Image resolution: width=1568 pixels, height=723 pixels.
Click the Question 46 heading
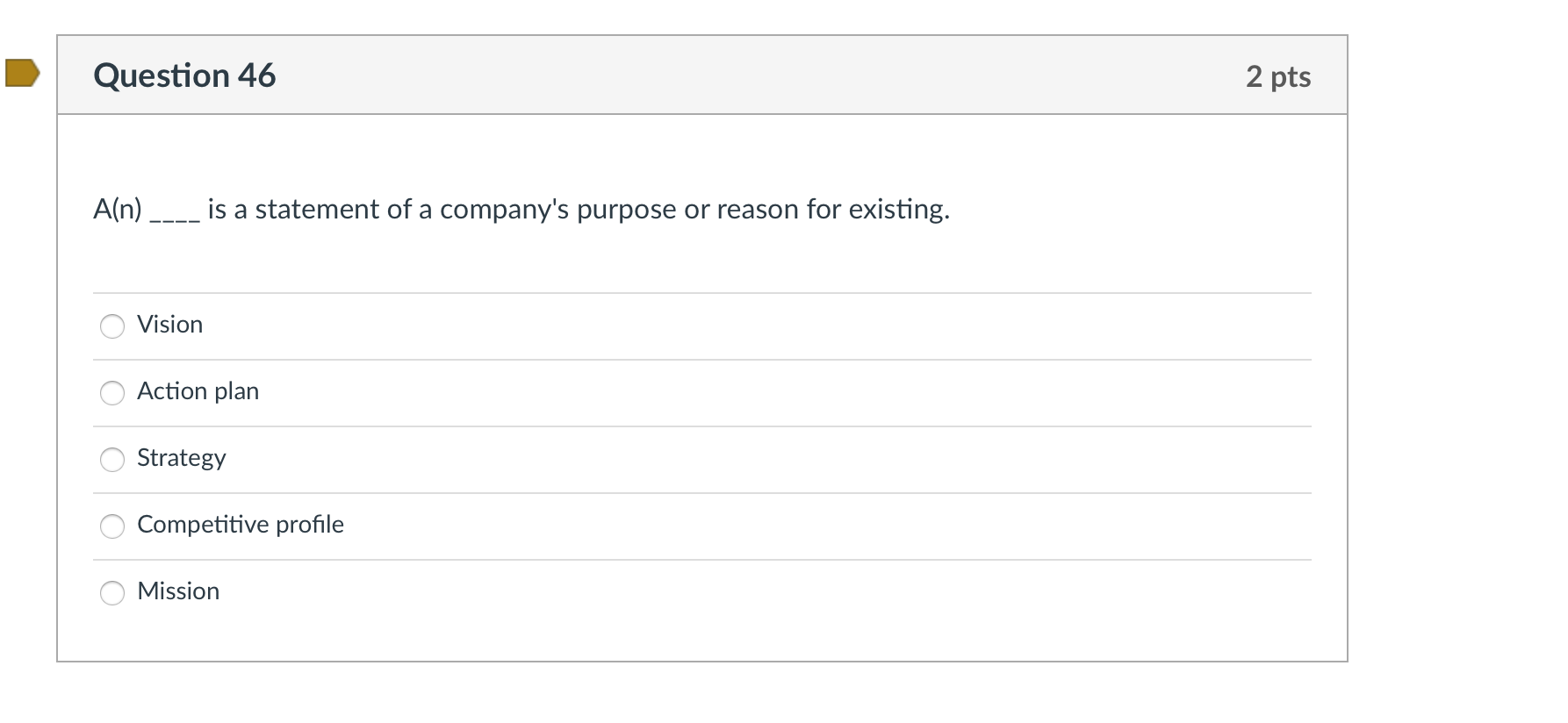coord(184,75)
